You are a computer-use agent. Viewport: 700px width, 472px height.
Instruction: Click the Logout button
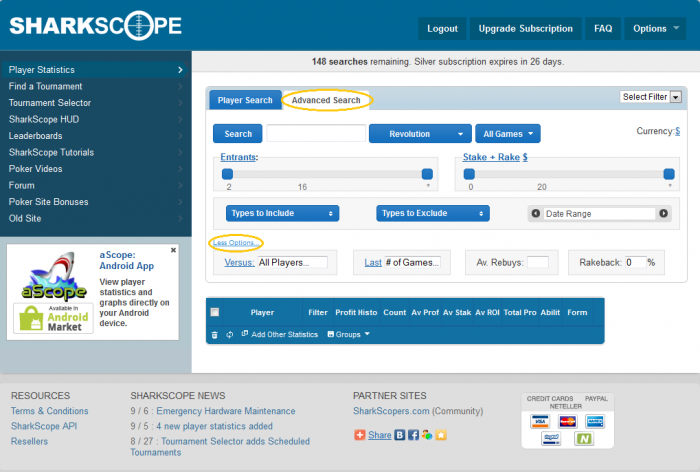click(442, 29)
